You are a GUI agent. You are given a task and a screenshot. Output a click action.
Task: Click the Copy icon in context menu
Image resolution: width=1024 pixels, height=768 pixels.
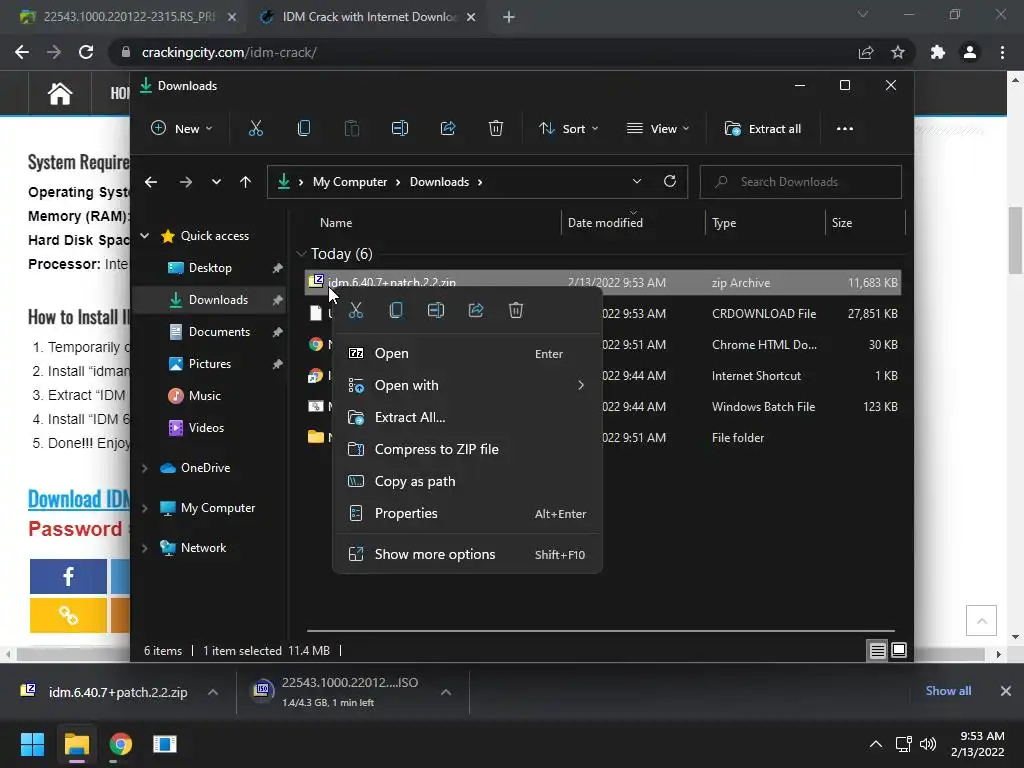coord(396,310)
